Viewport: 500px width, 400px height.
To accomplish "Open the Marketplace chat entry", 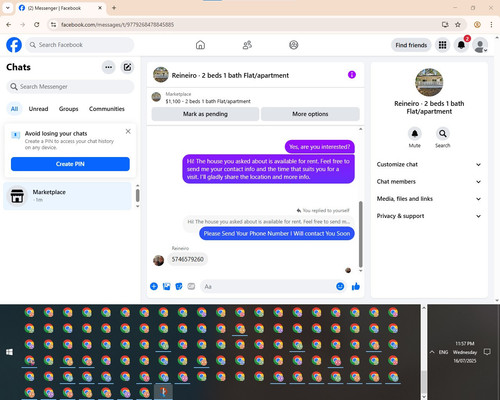I will click(x=67, y=196).
